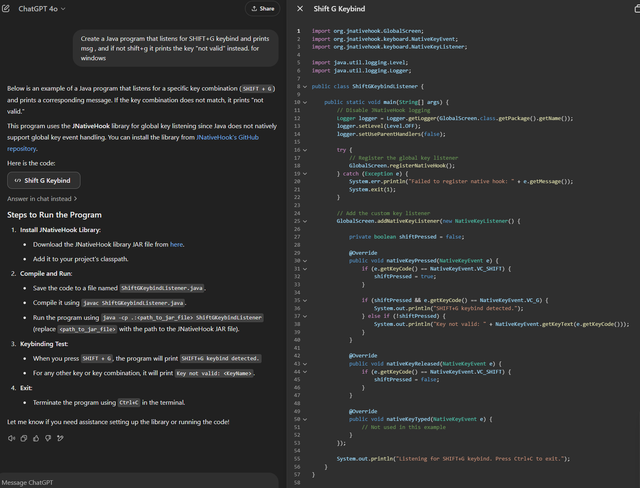This screenshot has width=640, height=488.
Task: Copy the response using the copy icon
Action: pos(24,438)
